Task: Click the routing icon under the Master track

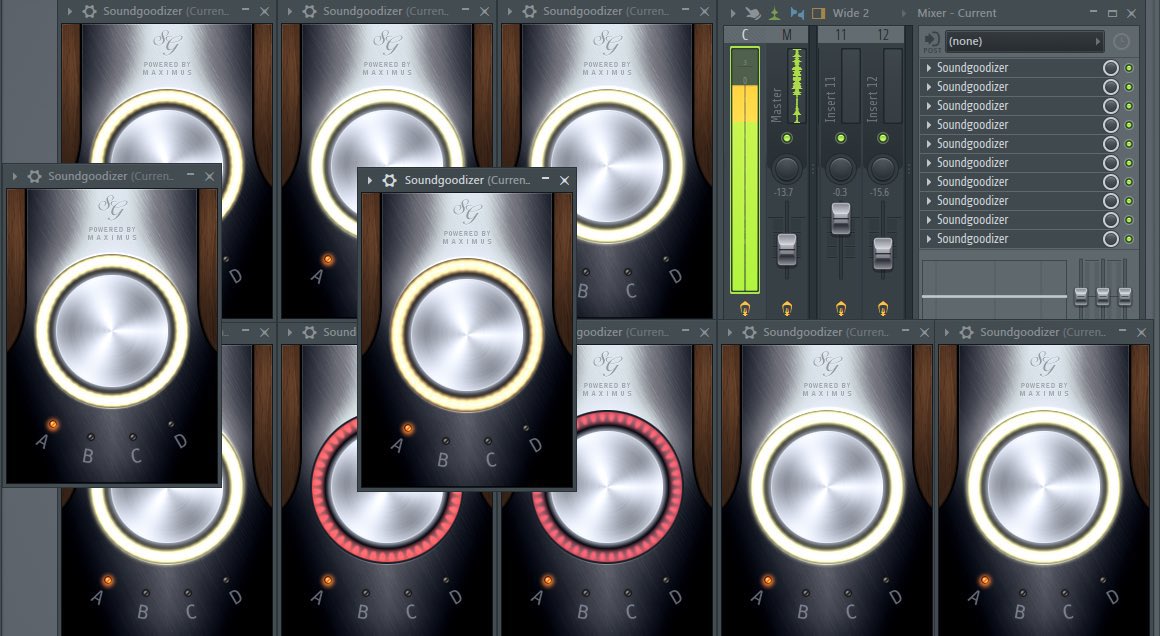Action: pos(786,308)
